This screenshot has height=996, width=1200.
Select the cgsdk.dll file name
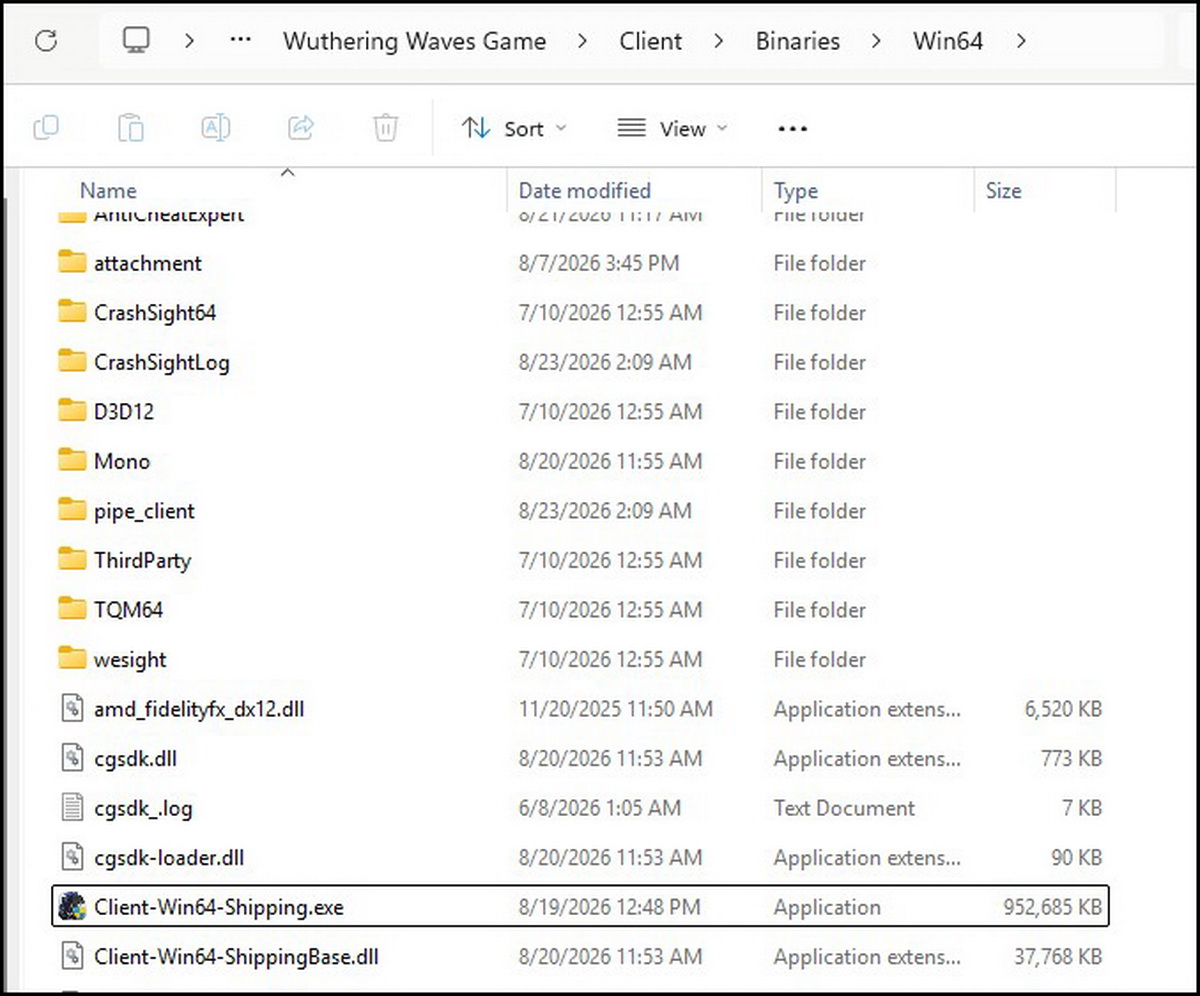[x=136, y=759]
